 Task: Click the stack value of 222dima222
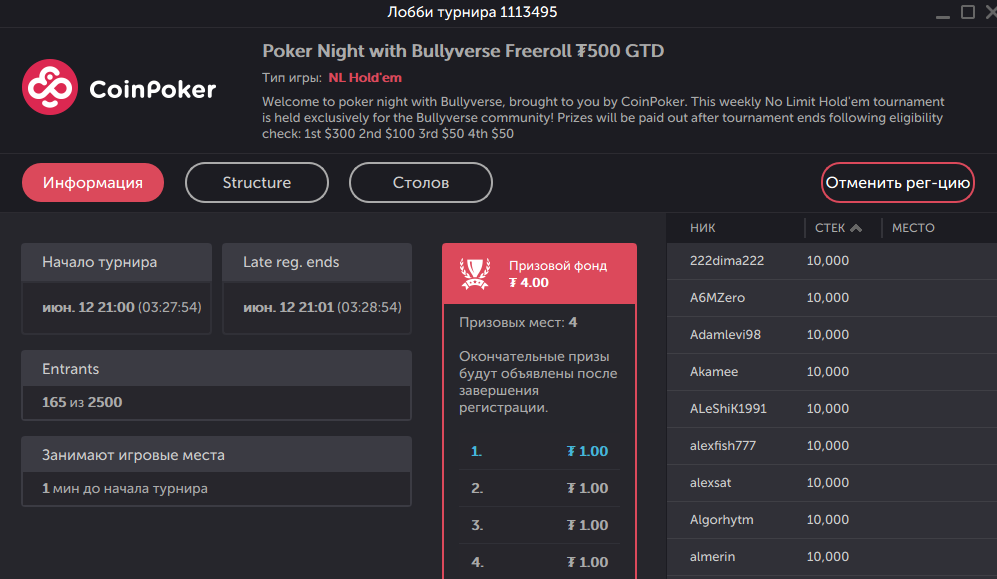[x=828, y=261]
